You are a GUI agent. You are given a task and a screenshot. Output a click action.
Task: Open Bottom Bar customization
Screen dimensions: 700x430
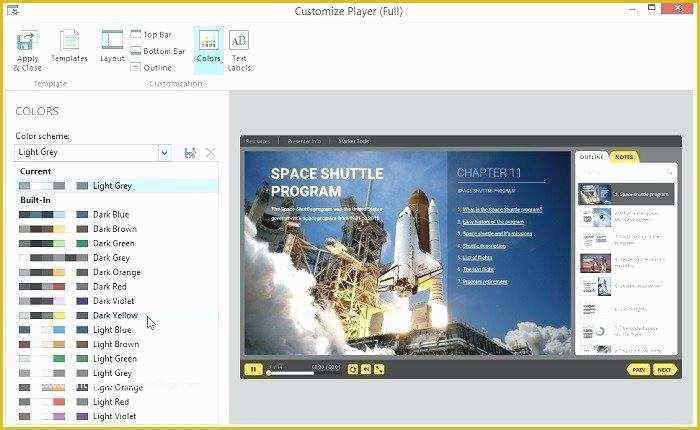158,51
